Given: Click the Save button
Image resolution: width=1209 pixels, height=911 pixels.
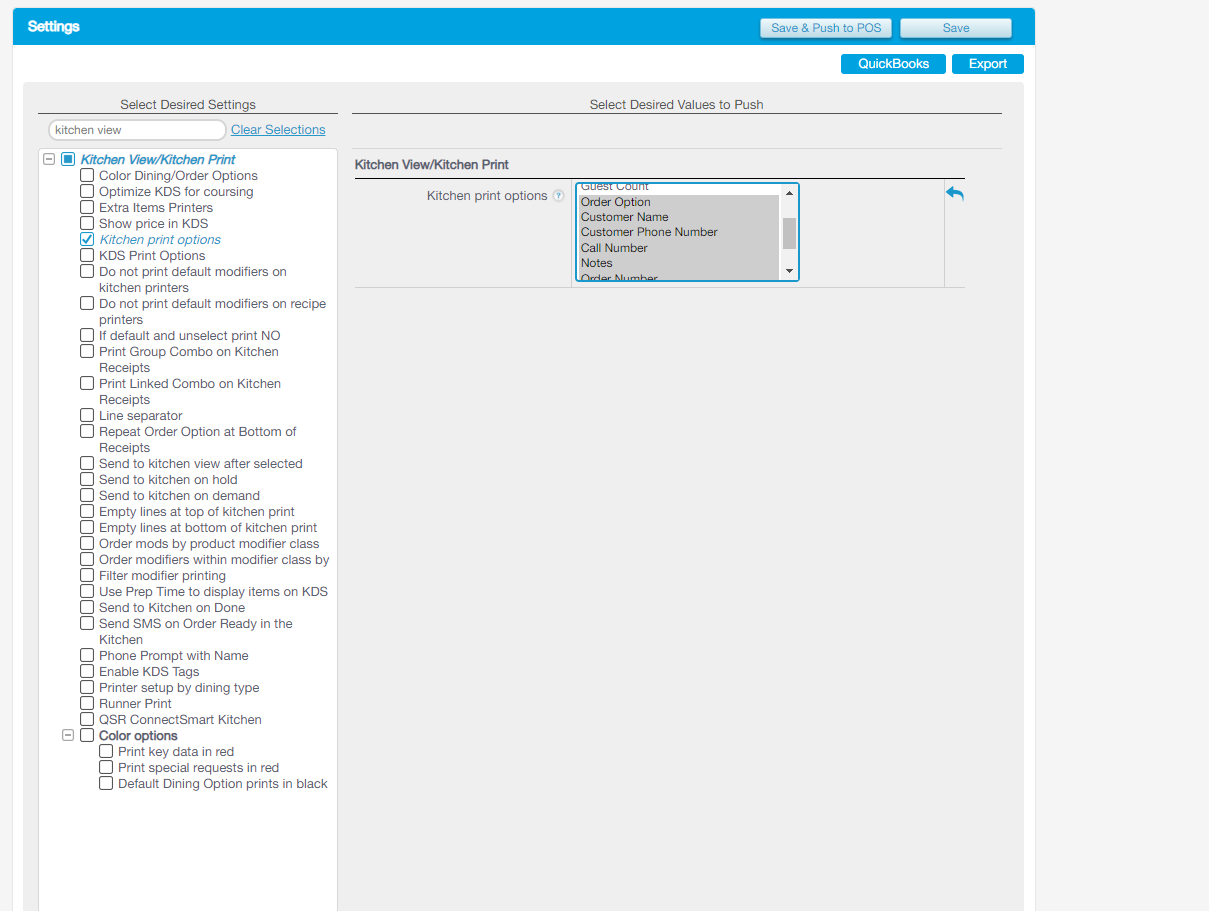Looking at the screenshot, I should coord(956,28).
